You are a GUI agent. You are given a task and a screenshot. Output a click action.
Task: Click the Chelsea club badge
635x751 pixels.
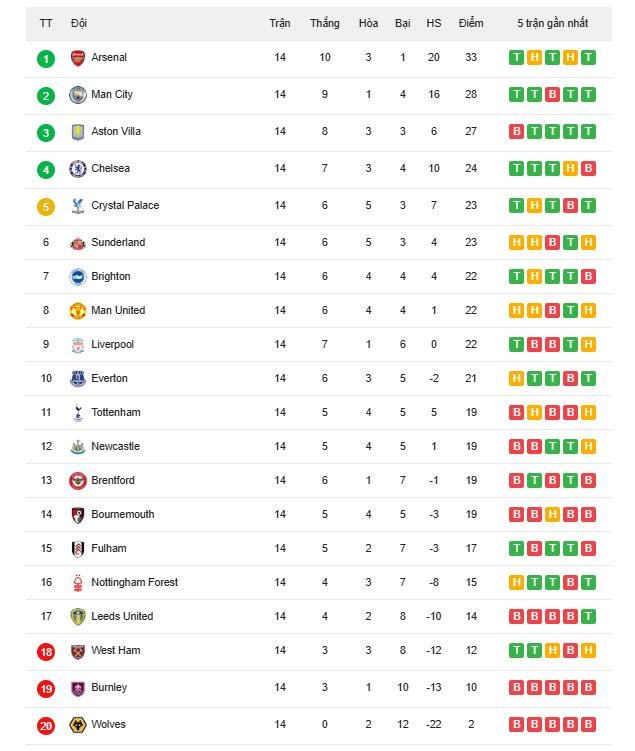click(x=78, y=169)
